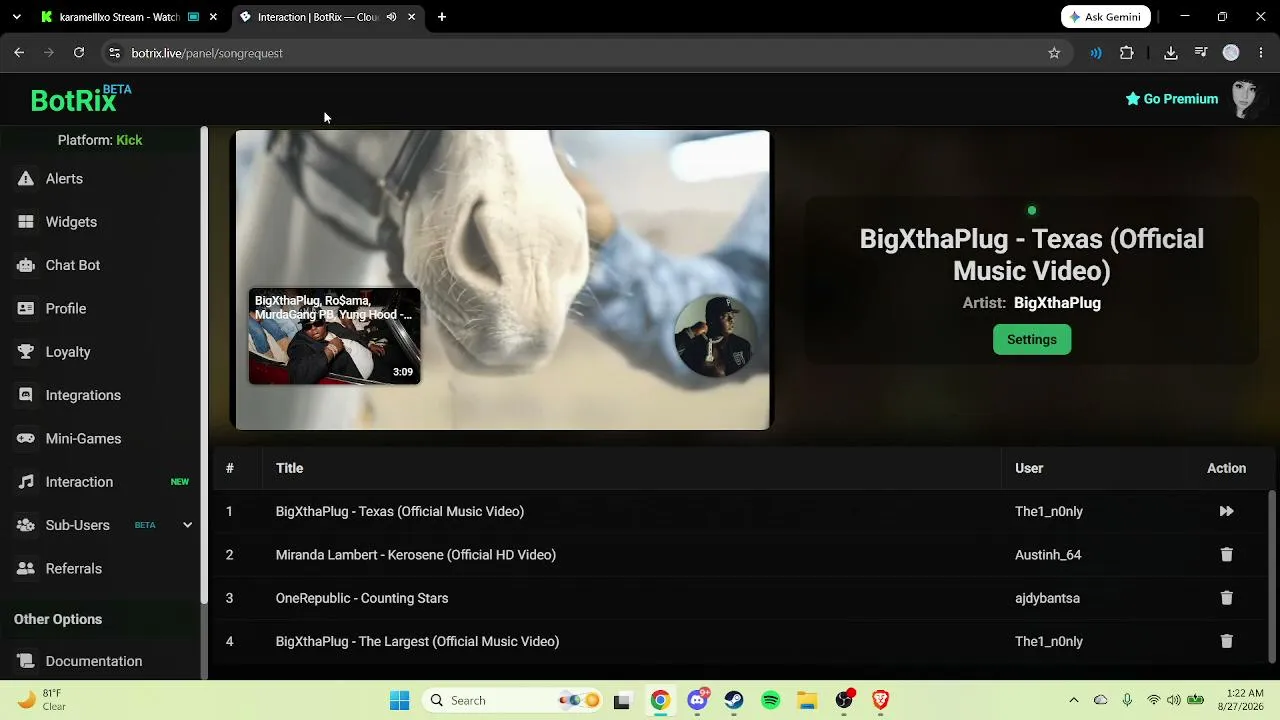Open Widgets in the sidebar
The height and width of the screenshot is (720, 1280).
(71, 222)
